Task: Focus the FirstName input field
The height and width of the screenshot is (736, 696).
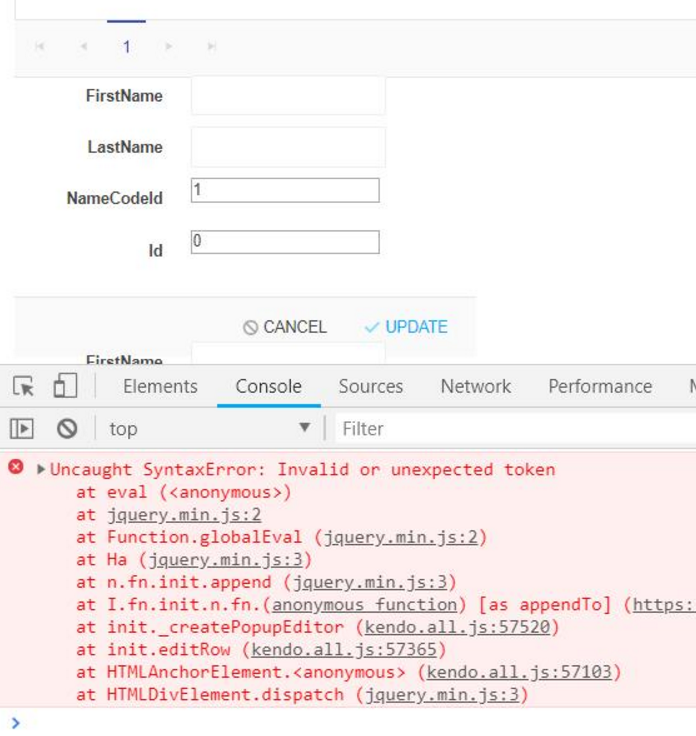Action: (288, 96)
